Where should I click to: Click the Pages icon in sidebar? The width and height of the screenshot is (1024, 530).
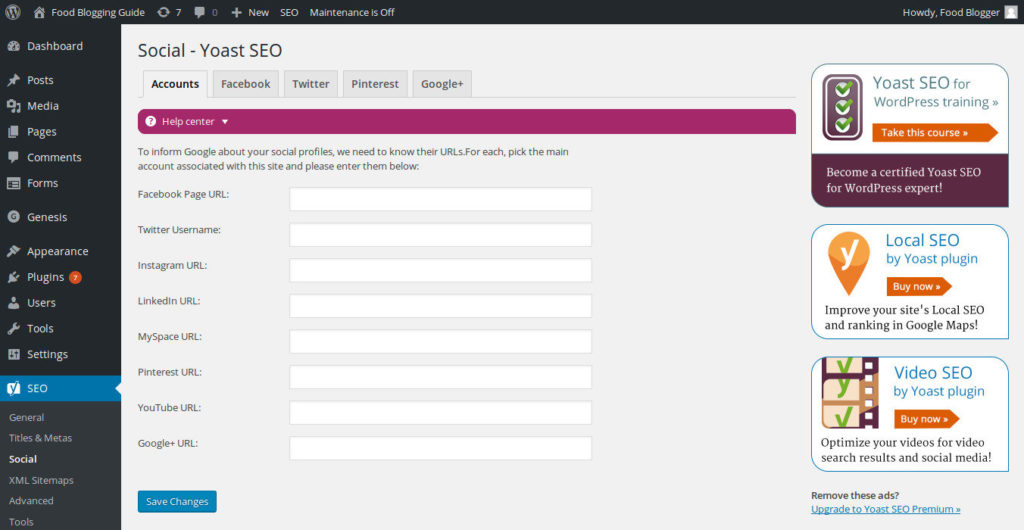coord(13,132)
